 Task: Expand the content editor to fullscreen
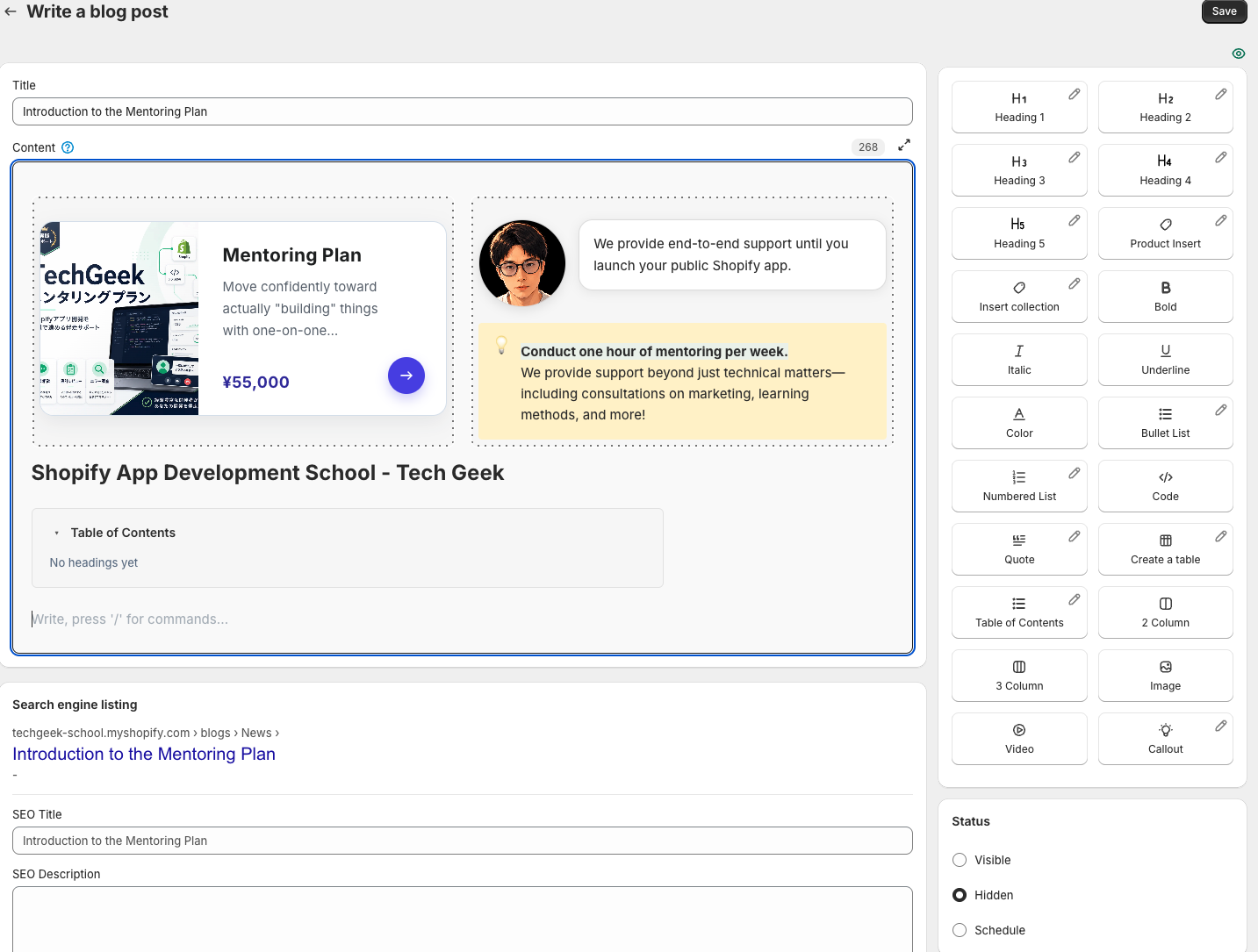click(x=904, y=145)
